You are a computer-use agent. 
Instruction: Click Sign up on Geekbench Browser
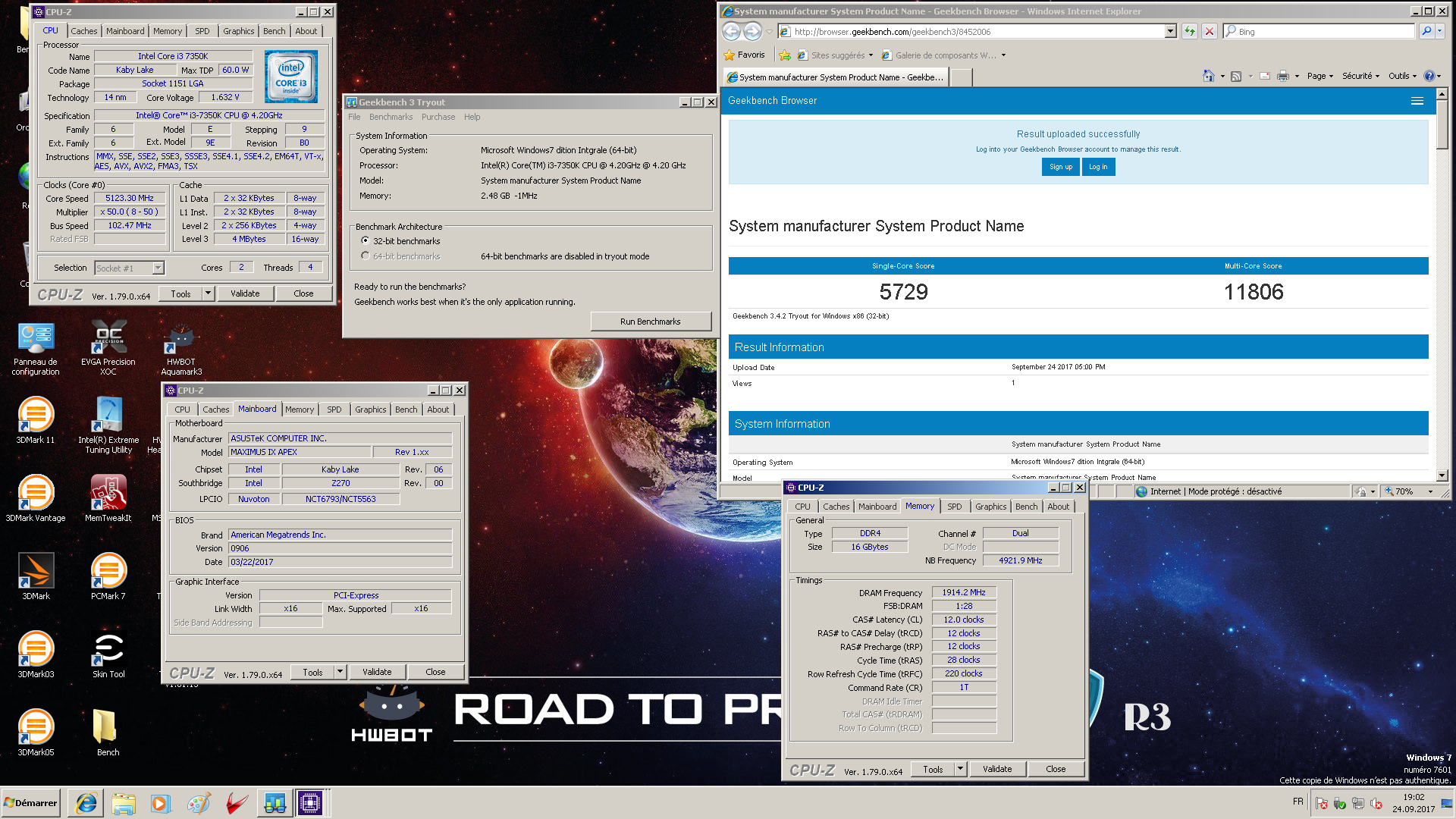click(1061, 167)
